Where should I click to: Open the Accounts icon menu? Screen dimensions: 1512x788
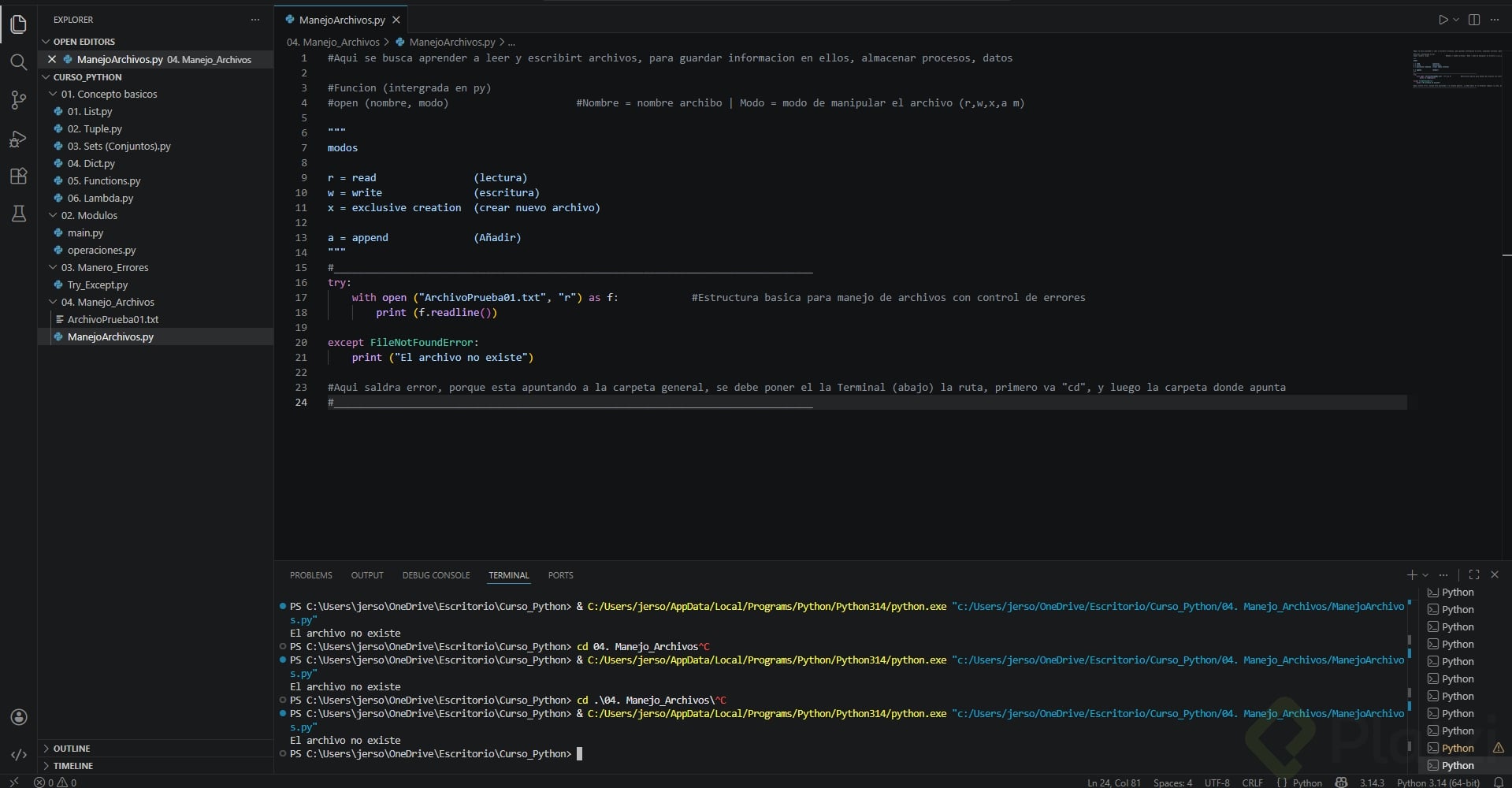[18, 717]
